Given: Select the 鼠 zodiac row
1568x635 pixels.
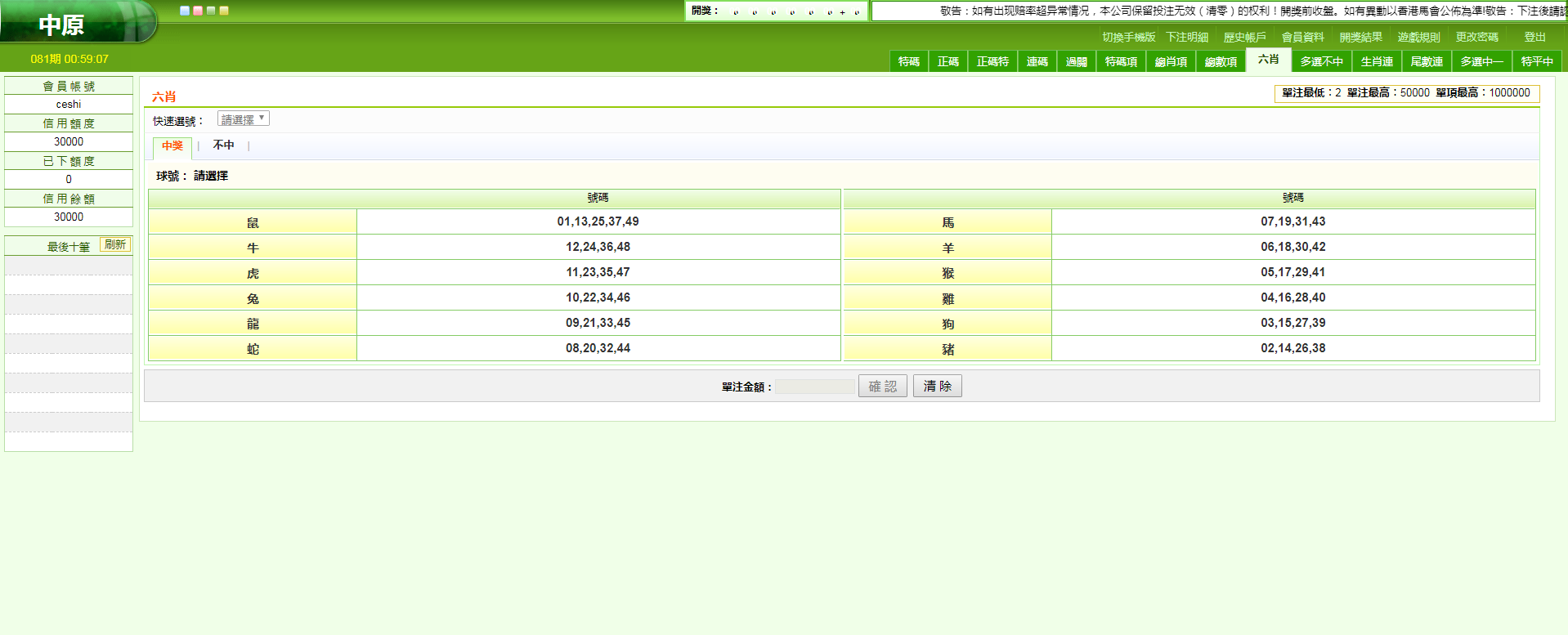Looking at the screenshot, I should tap(253, 222).
